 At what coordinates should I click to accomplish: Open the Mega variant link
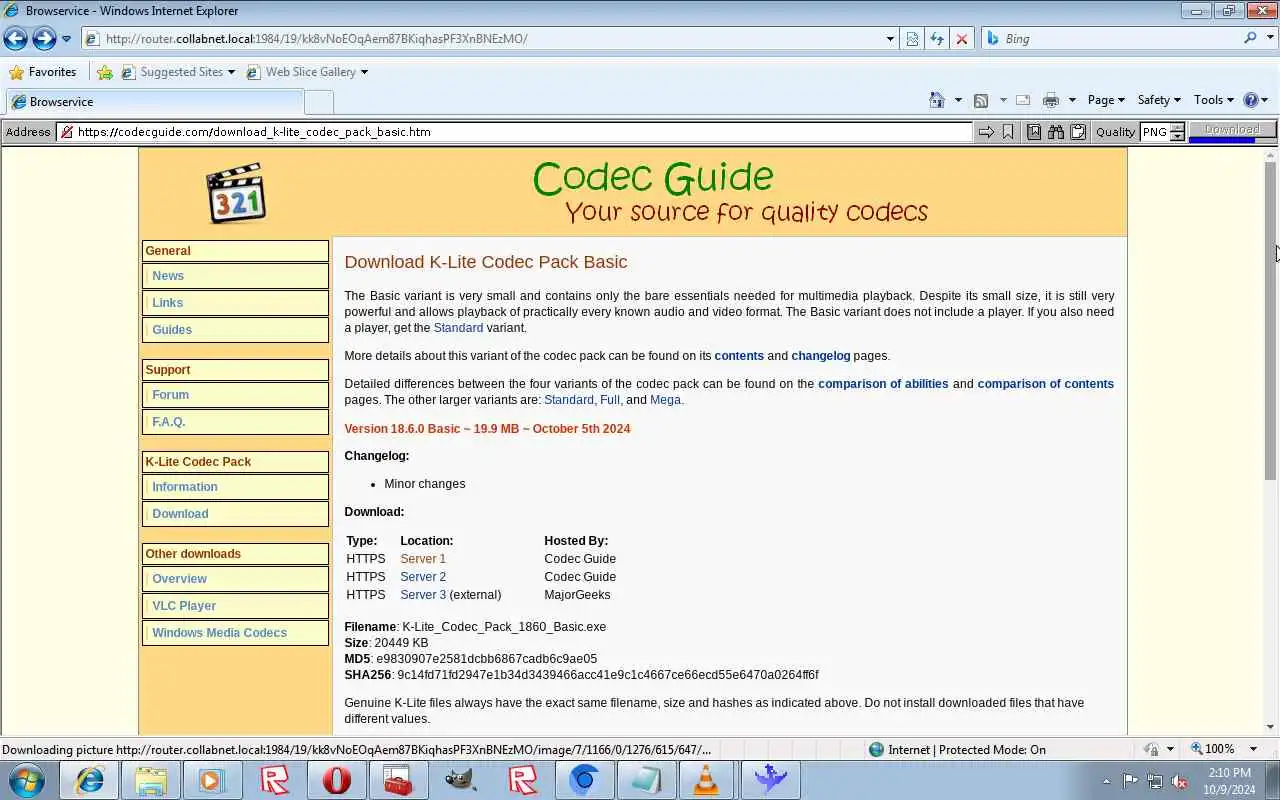coord(665,400)
